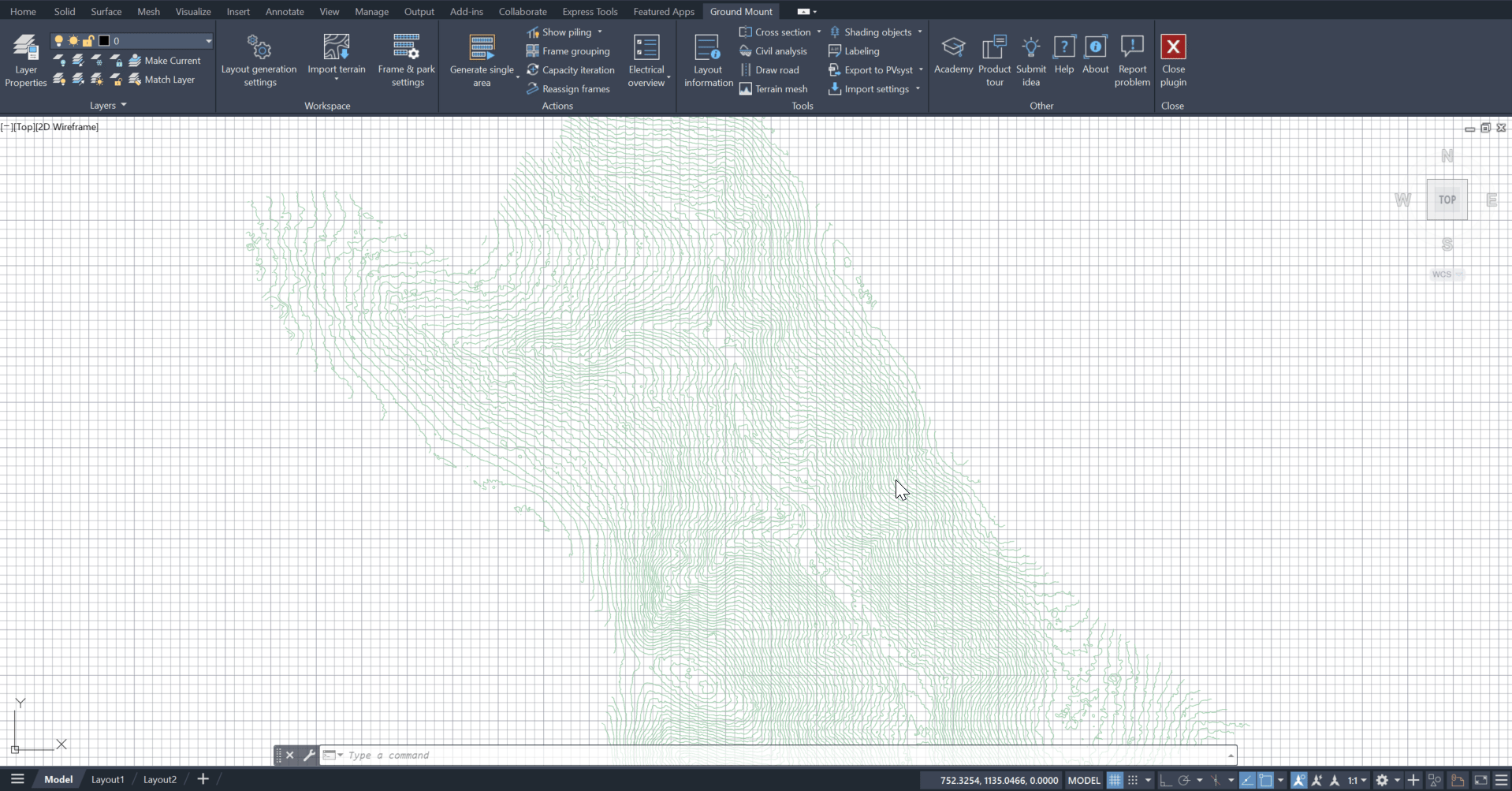1512x791 pixels.
Task: Launch the Academy icon
Action: point(953,47)
